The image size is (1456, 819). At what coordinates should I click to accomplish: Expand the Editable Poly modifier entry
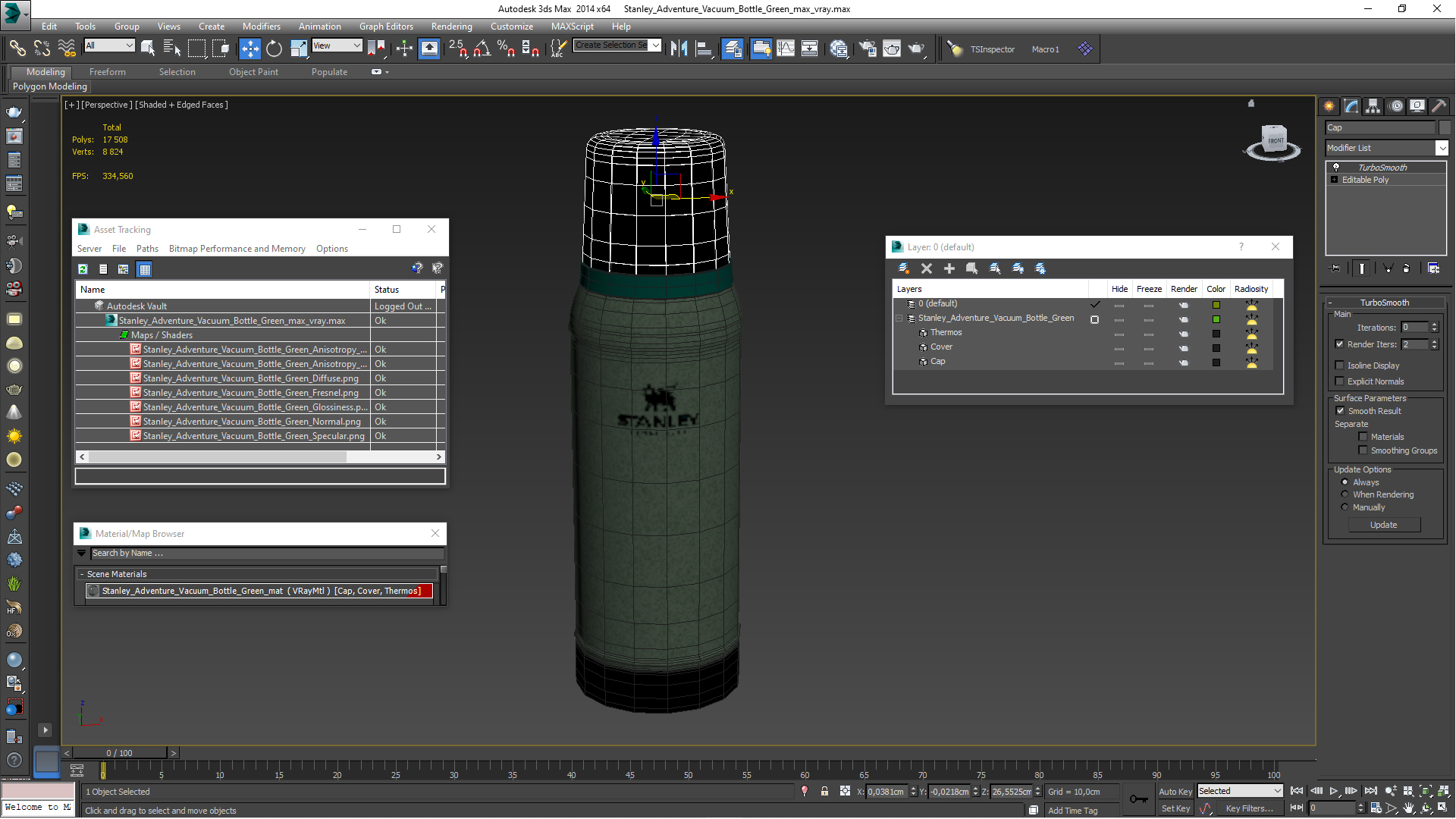tap(1335, 180)
